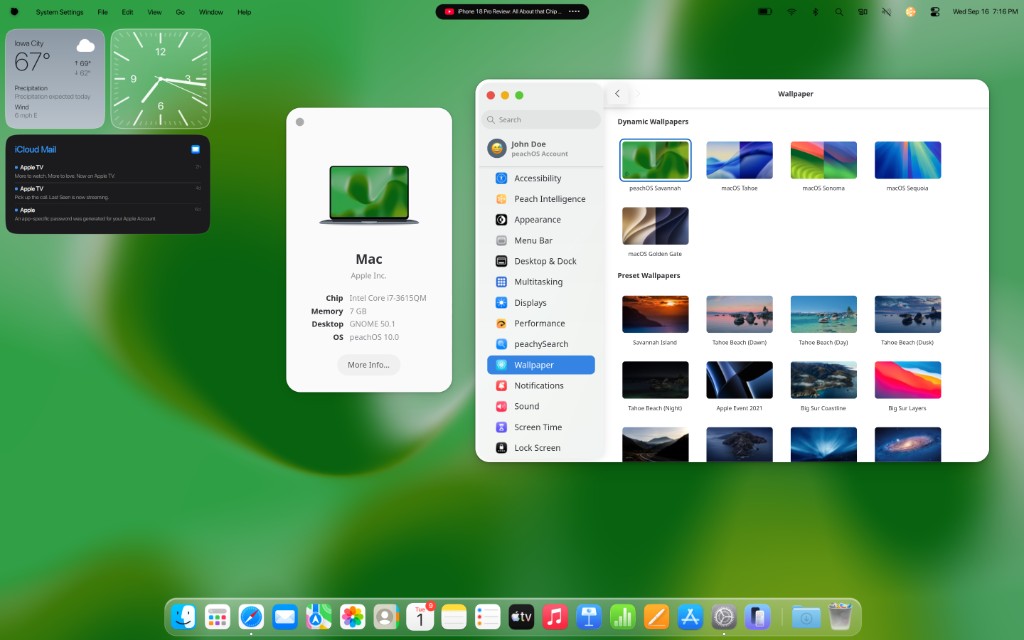This screenshot has height=640, width=1024.
Task: Open the Peach Intelligence settings pane
Action: coord(541,199)
